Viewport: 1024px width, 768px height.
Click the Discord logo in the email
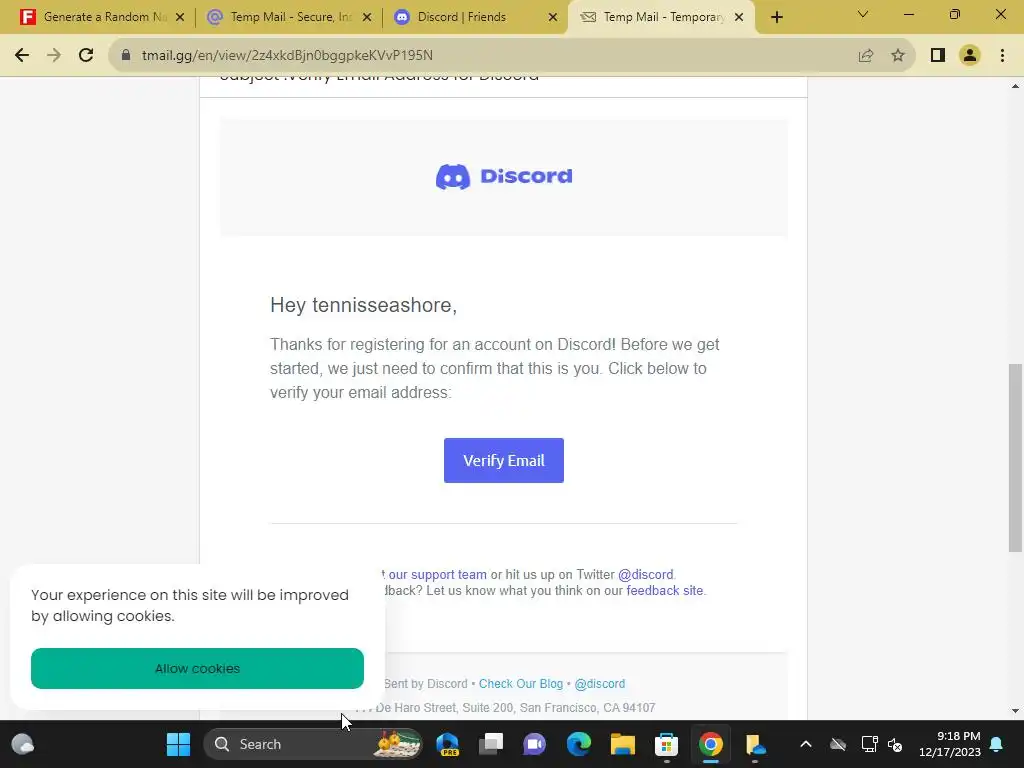[504, 176]
